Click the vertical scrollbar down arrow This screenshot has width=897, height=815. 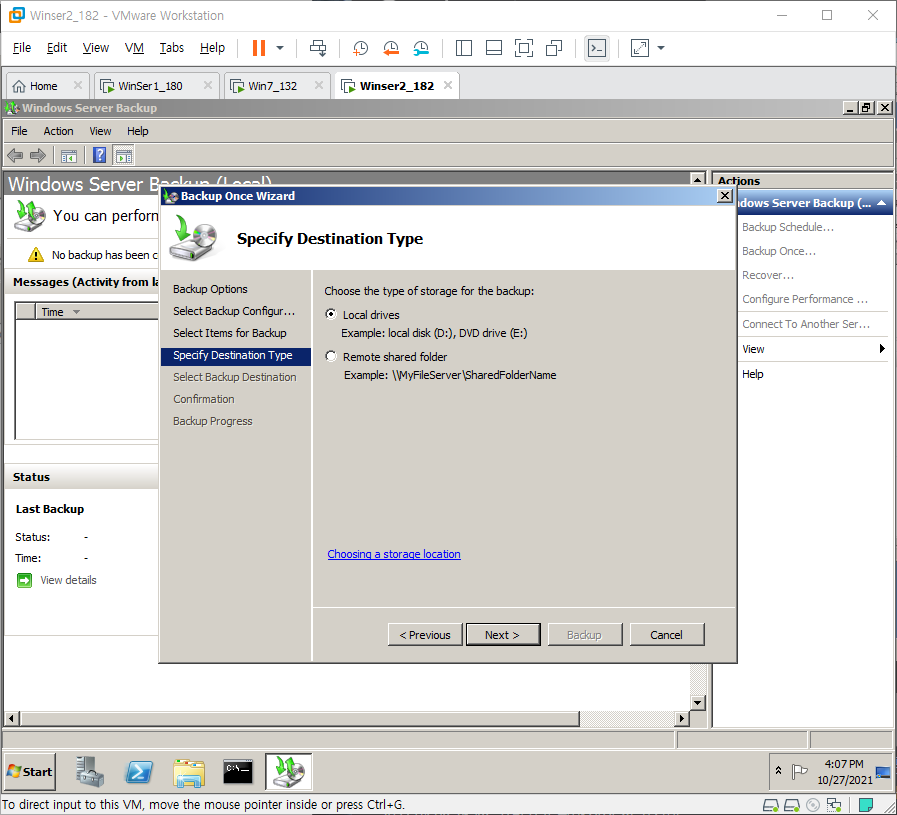698,702
